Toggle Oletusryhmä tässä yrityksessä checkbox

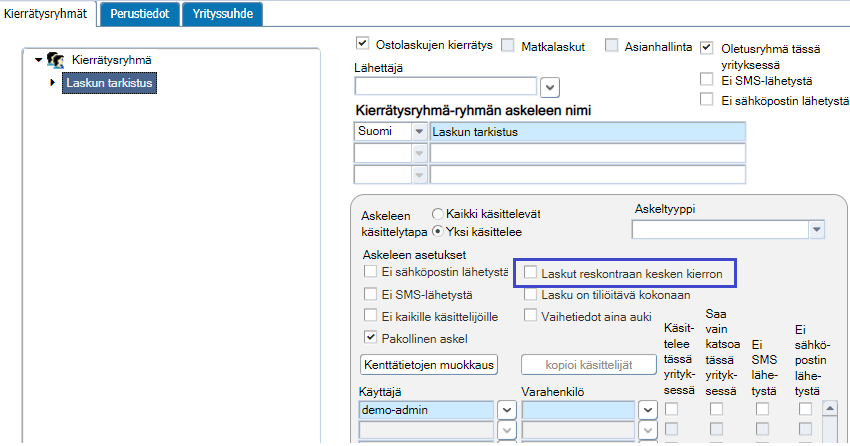706,48
